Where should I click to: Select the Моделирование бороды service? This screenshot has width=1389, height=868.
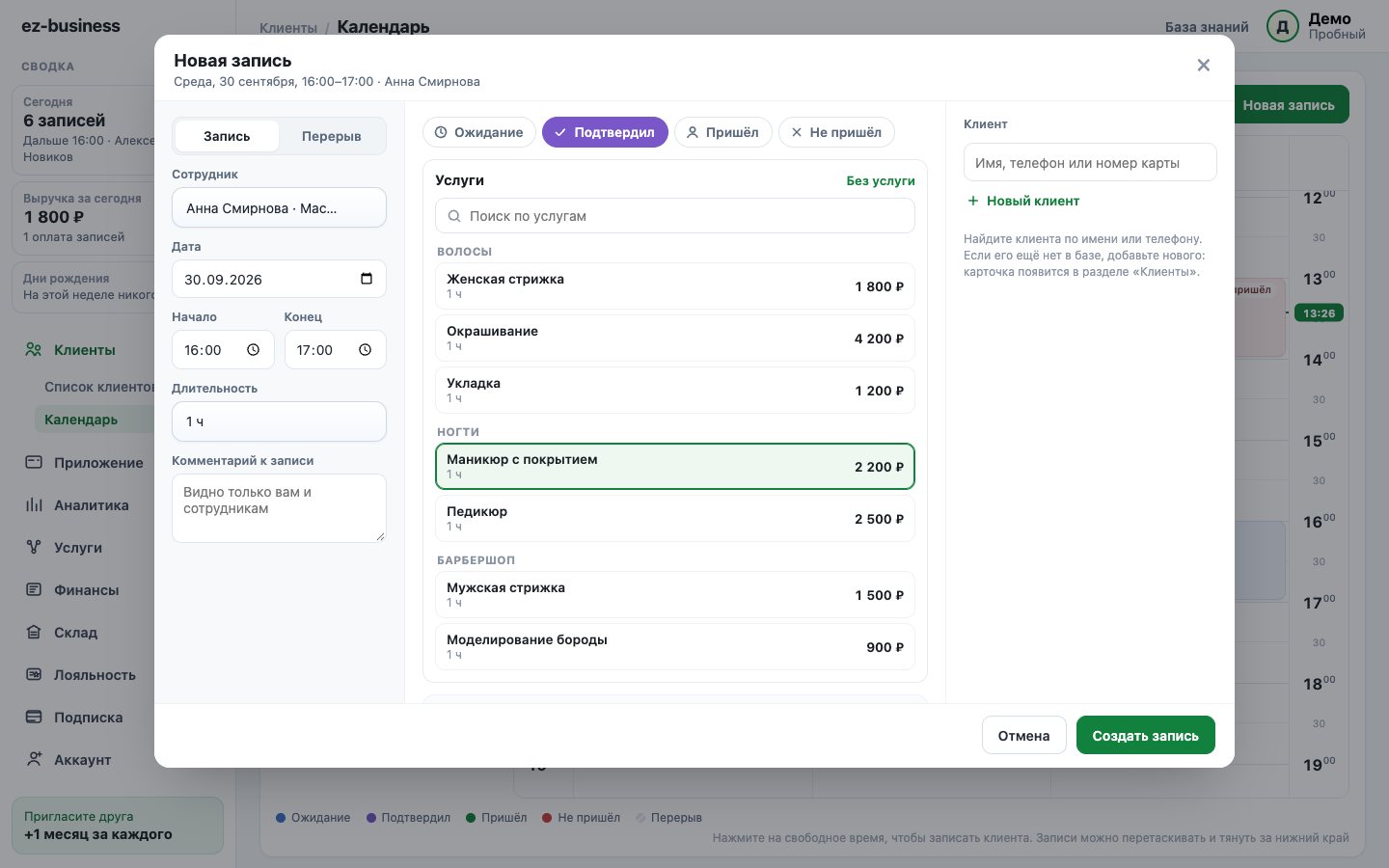[675, 647]
